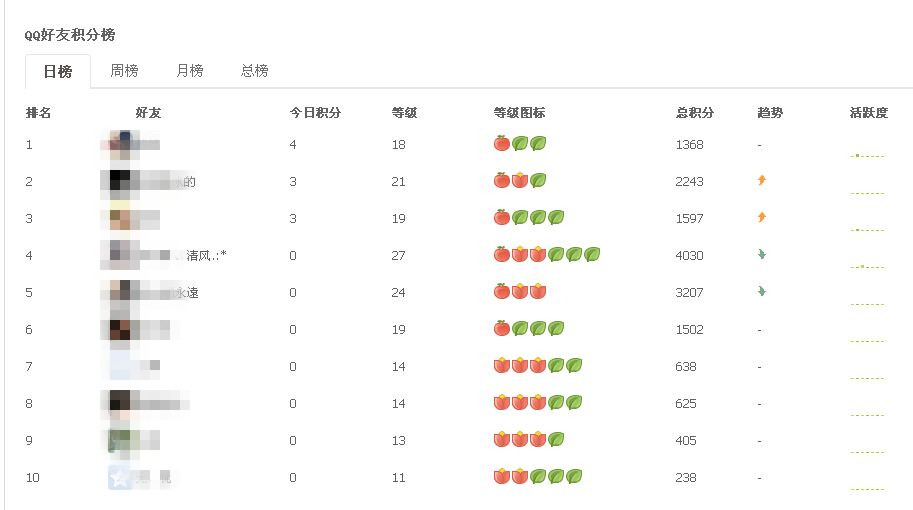Click the last flower icon in rank 5 row
The image size is (913, 510).
click(538, 292)
